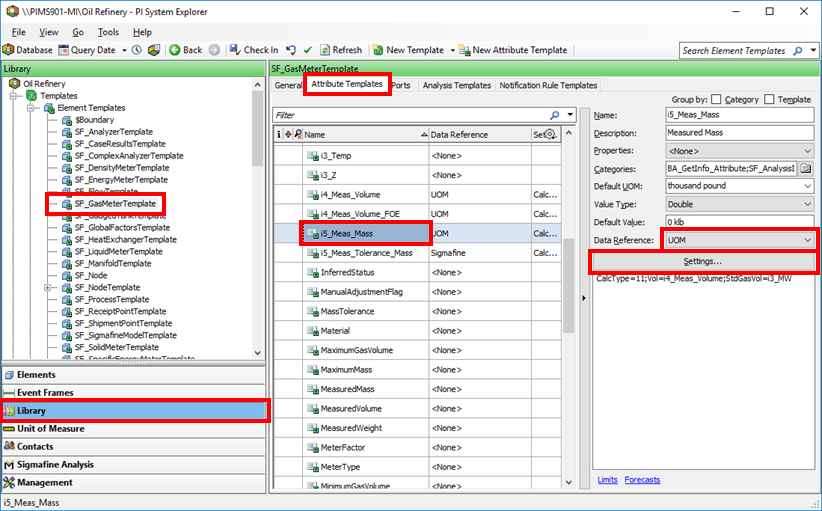The image size is (822, 511).
Task: Open the Value Type dropdown
Action: pos(740,204)
